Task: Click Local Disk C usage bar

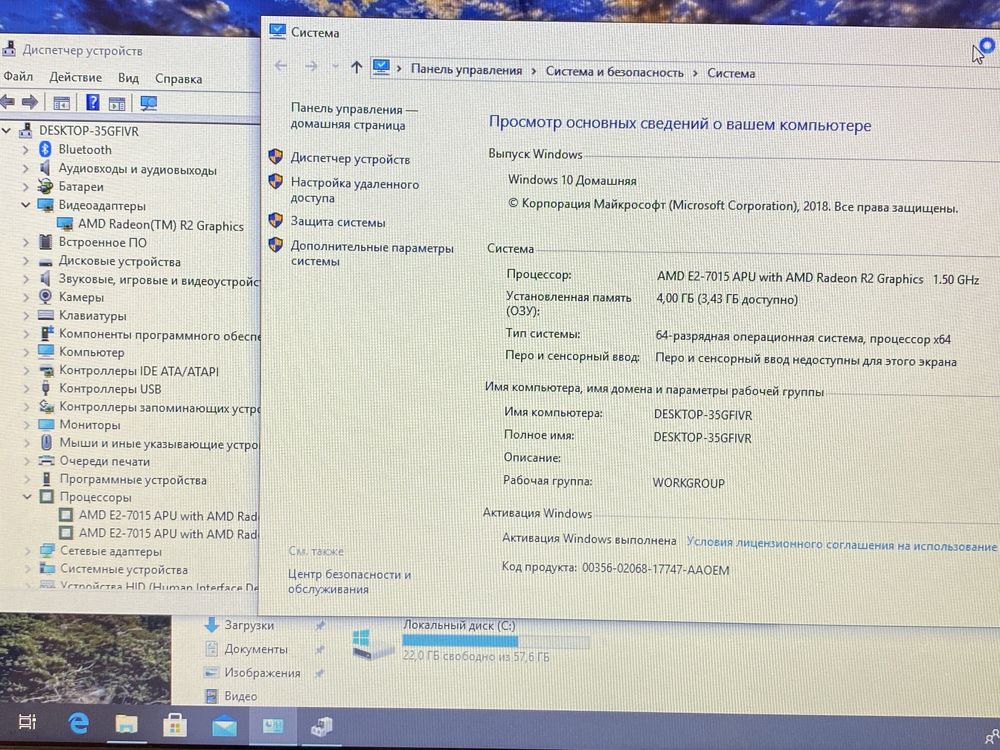Action: click(496, 641)
